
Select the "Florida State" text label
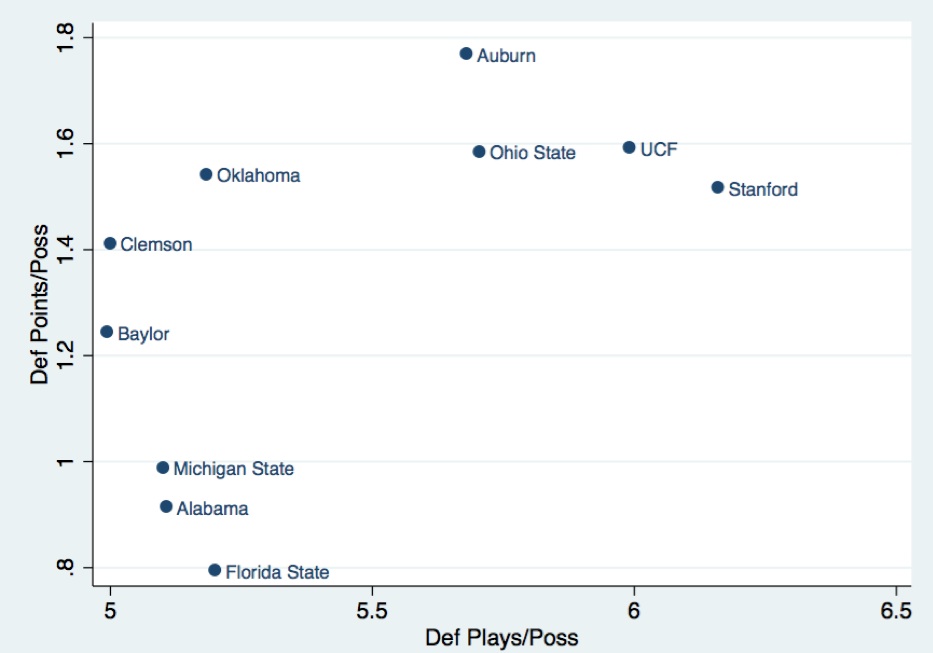(x=277, y=573)
